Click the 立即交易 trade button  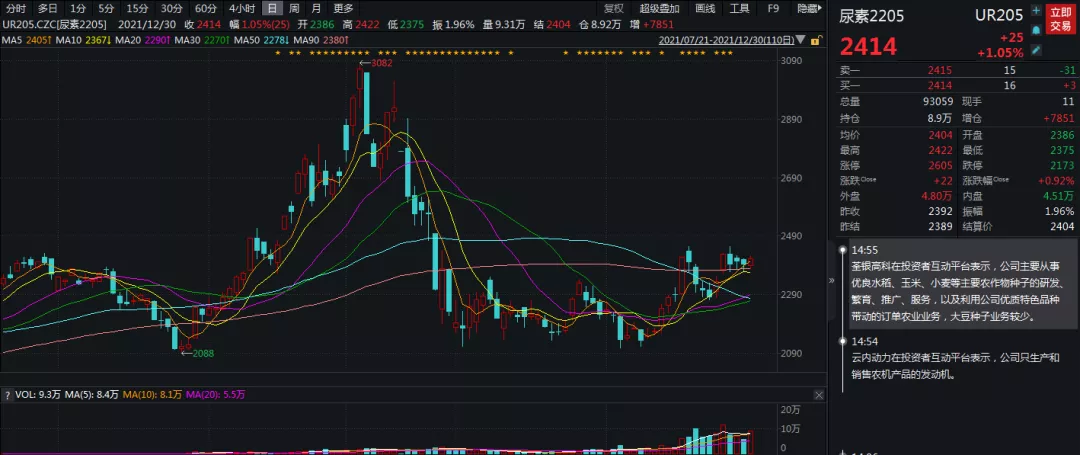(x=1060, y=19)
